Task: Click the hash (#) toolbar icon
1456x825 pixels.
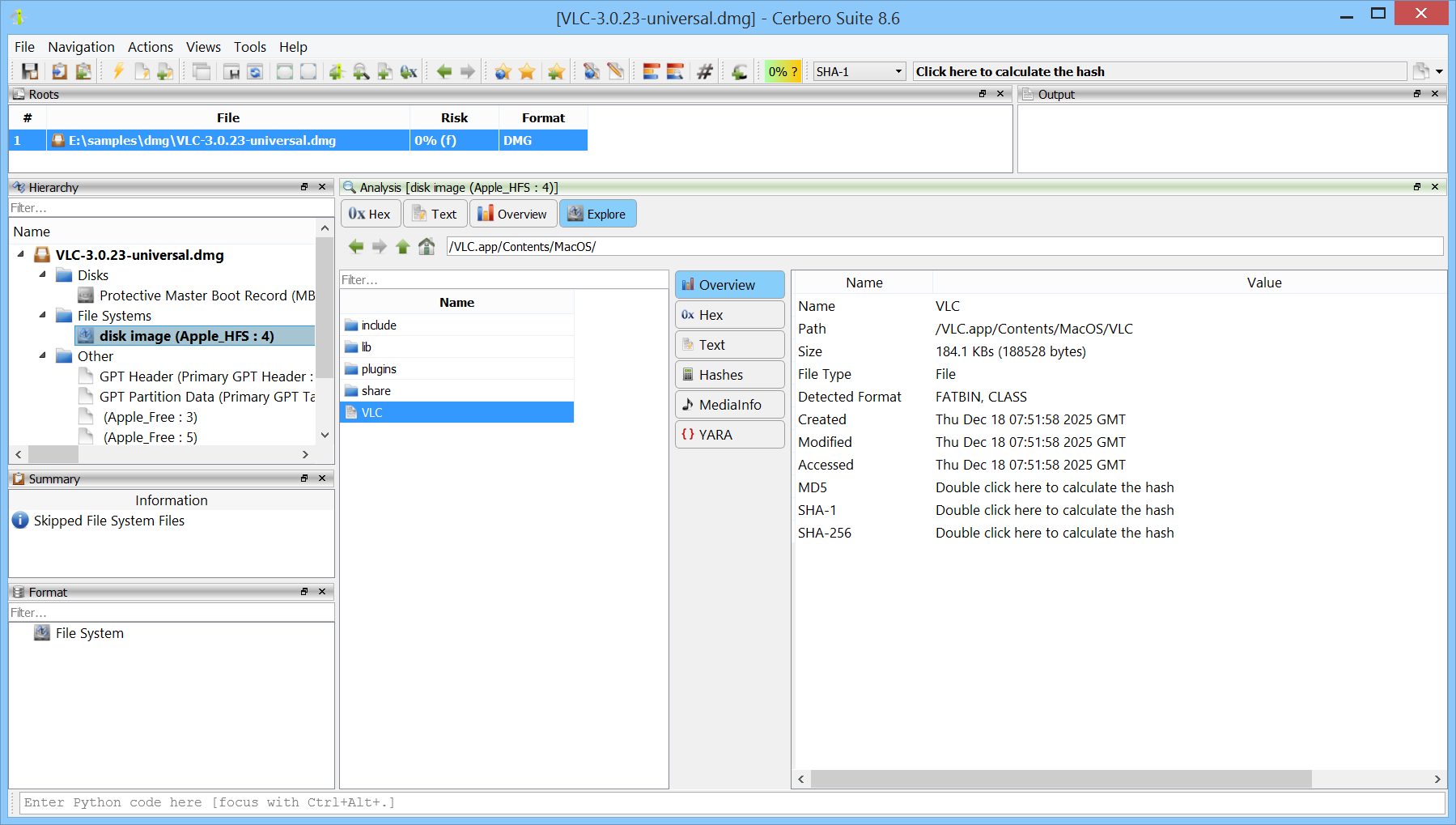Action: point(705,72)
